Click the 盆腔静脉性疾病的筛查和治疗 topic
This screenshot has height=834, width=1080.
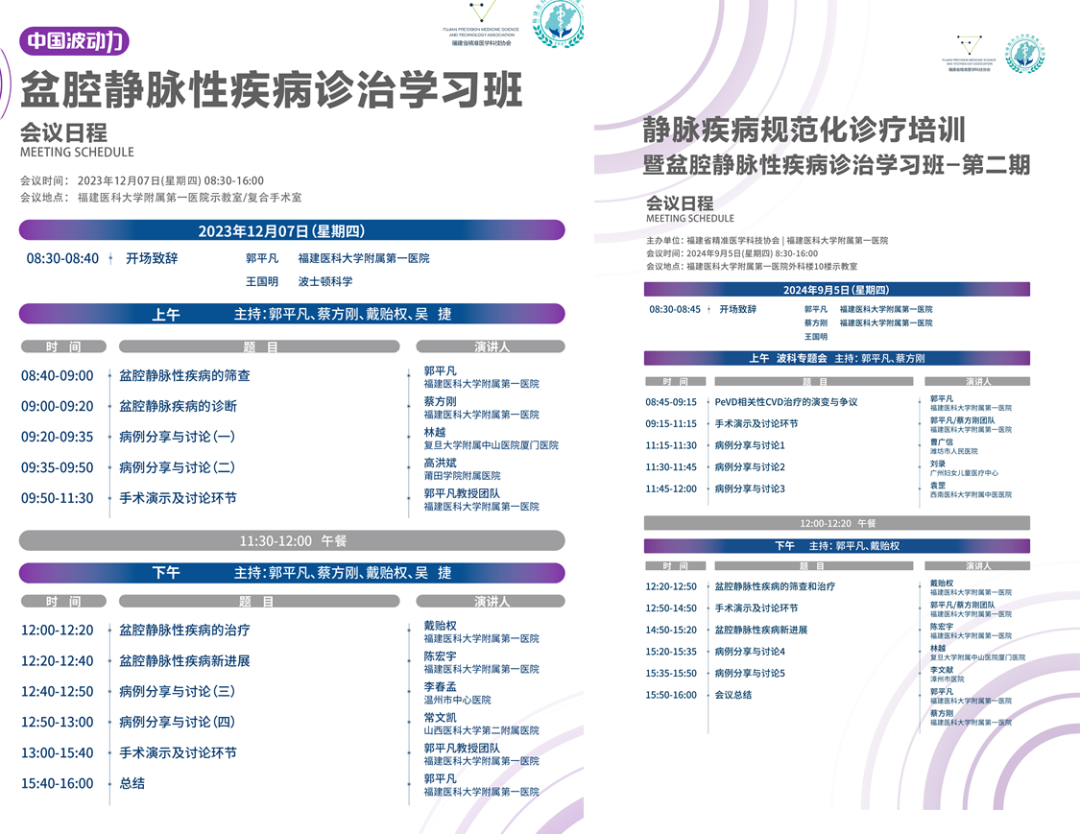coord(775,587)
